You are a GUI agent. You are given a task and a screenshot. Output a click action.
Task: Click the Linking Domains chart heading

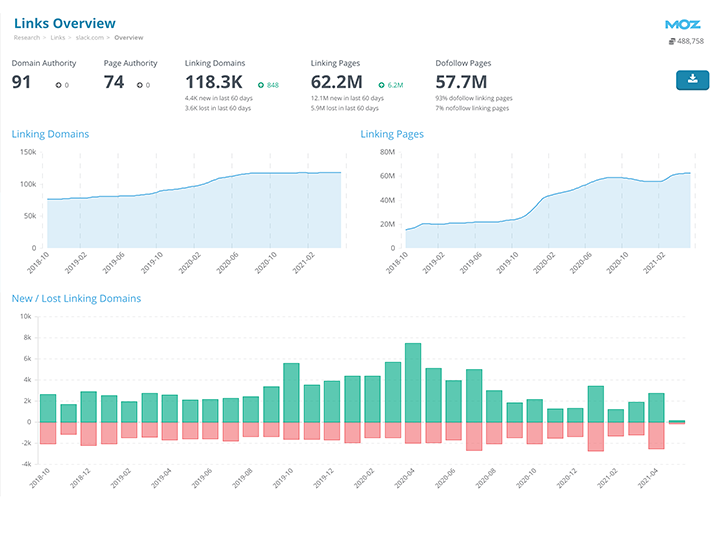[50, 134]
